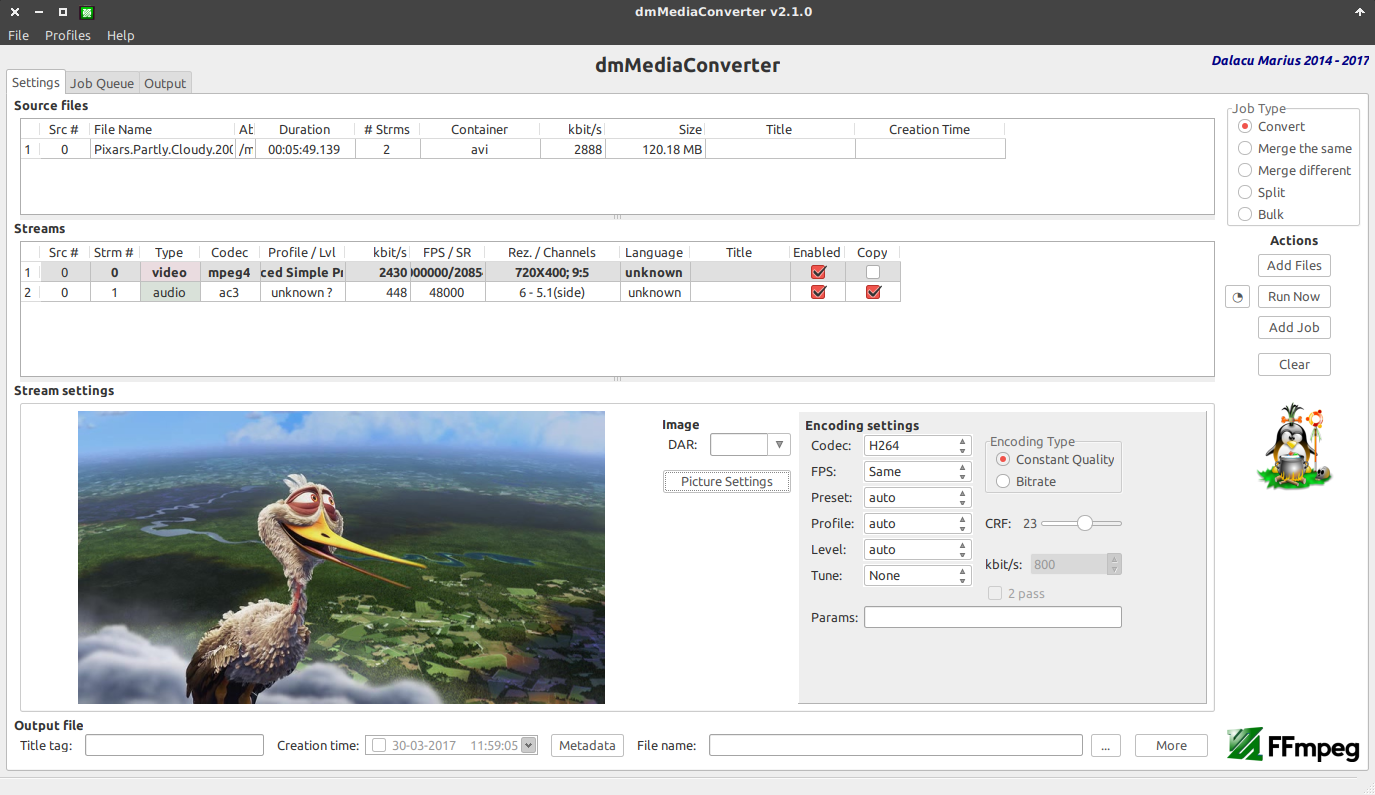Choose the Split job type
The image size is (1375, 795).
point(1245,192)
